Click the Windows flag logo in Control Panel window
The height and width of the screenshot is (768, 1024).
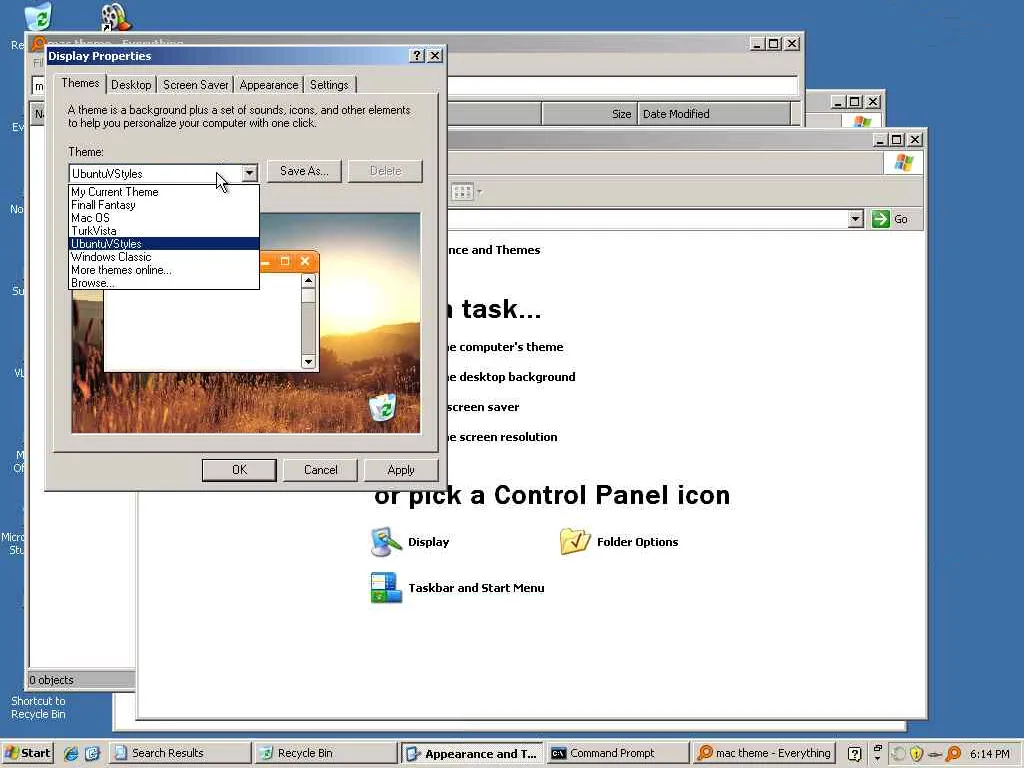[x=903, y=163]
